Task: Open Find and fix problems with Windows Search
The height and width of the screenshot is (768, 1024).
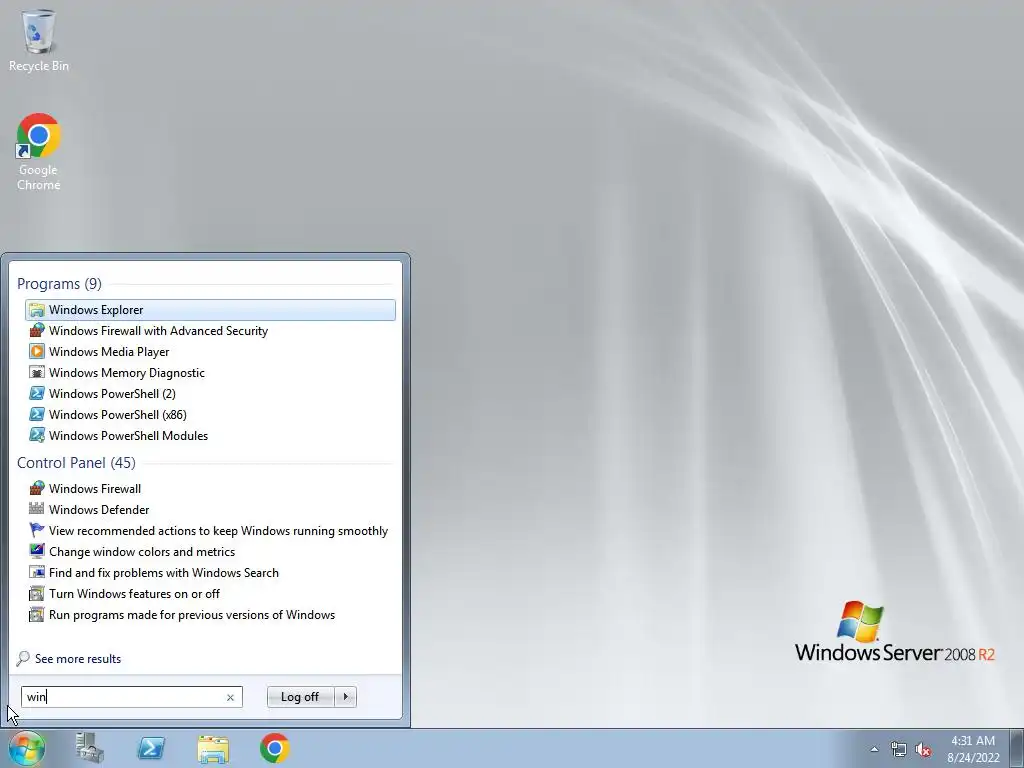Action: [x=210, y=572]
